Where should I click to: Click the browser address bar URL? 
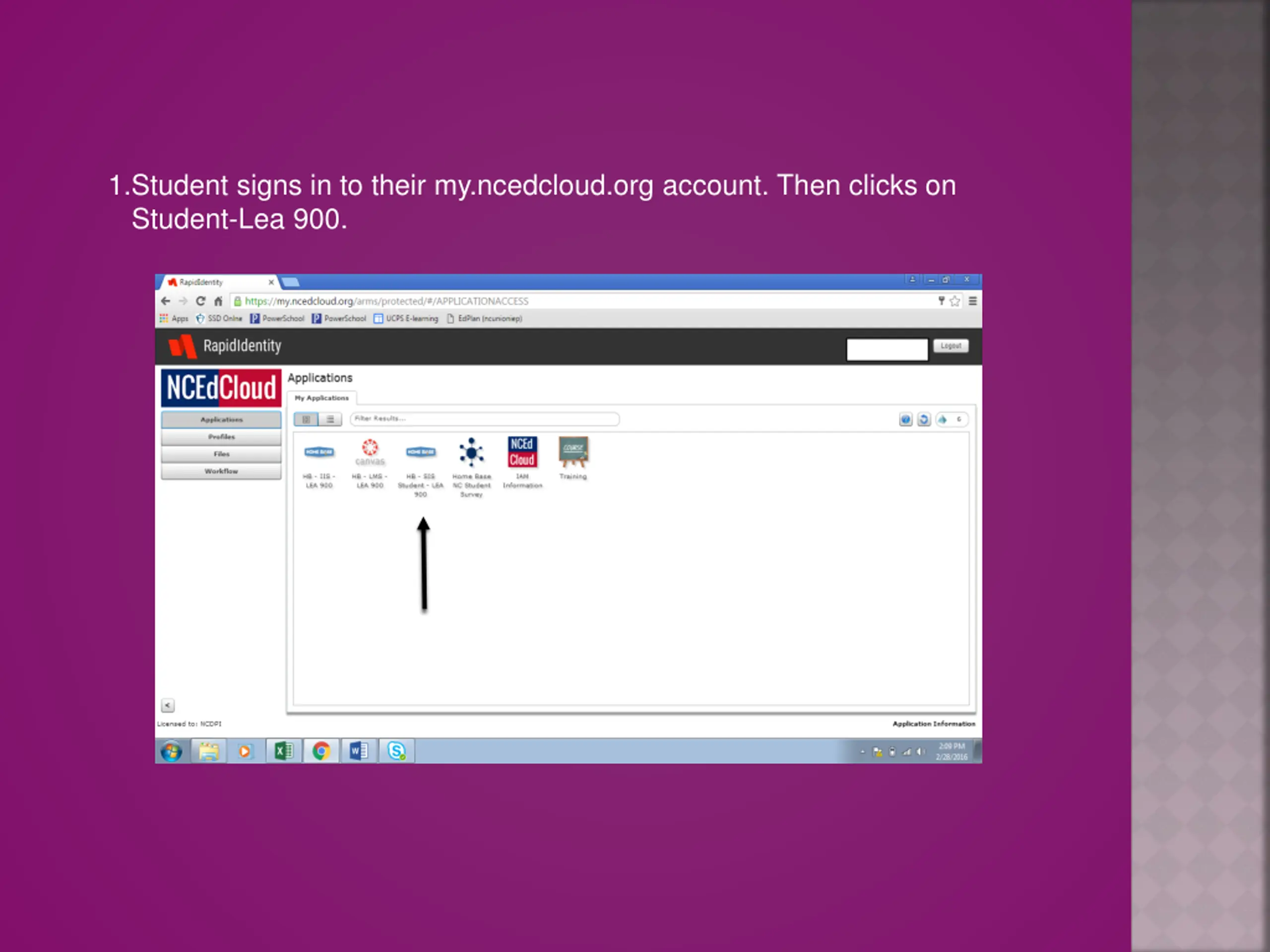[x=386, y=301]
